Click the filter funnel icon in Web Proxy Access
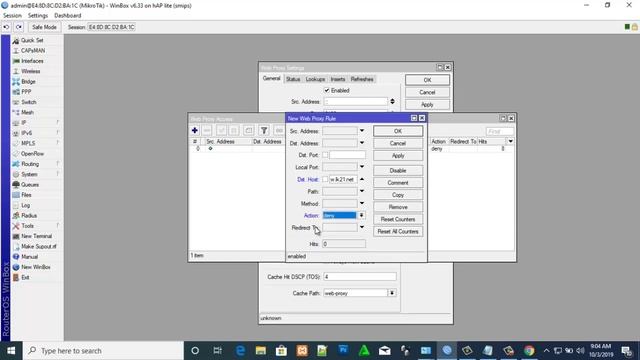The image size is (640, 360). pos(264,131)
